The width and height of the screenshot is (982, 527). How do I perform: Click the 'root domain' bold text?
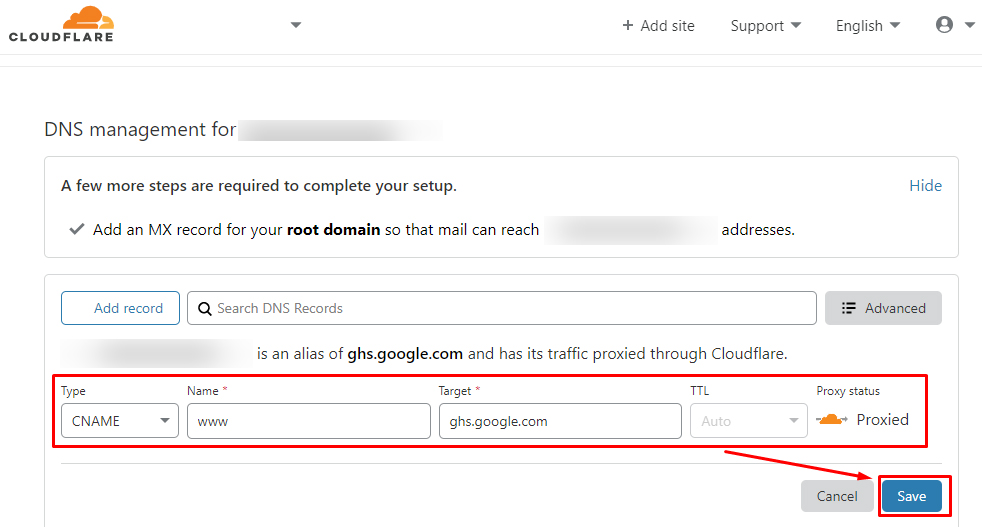pos(333,229)
